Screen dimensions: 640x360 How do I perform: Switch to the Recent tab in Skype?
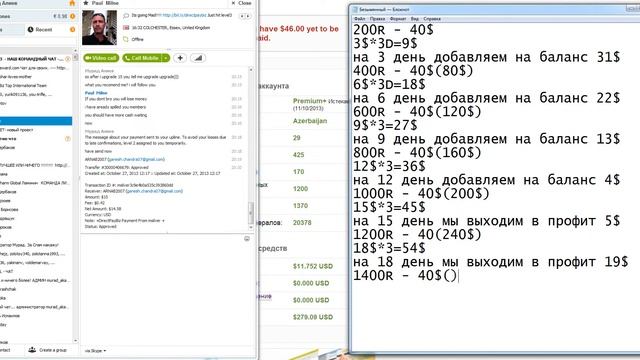40,29
